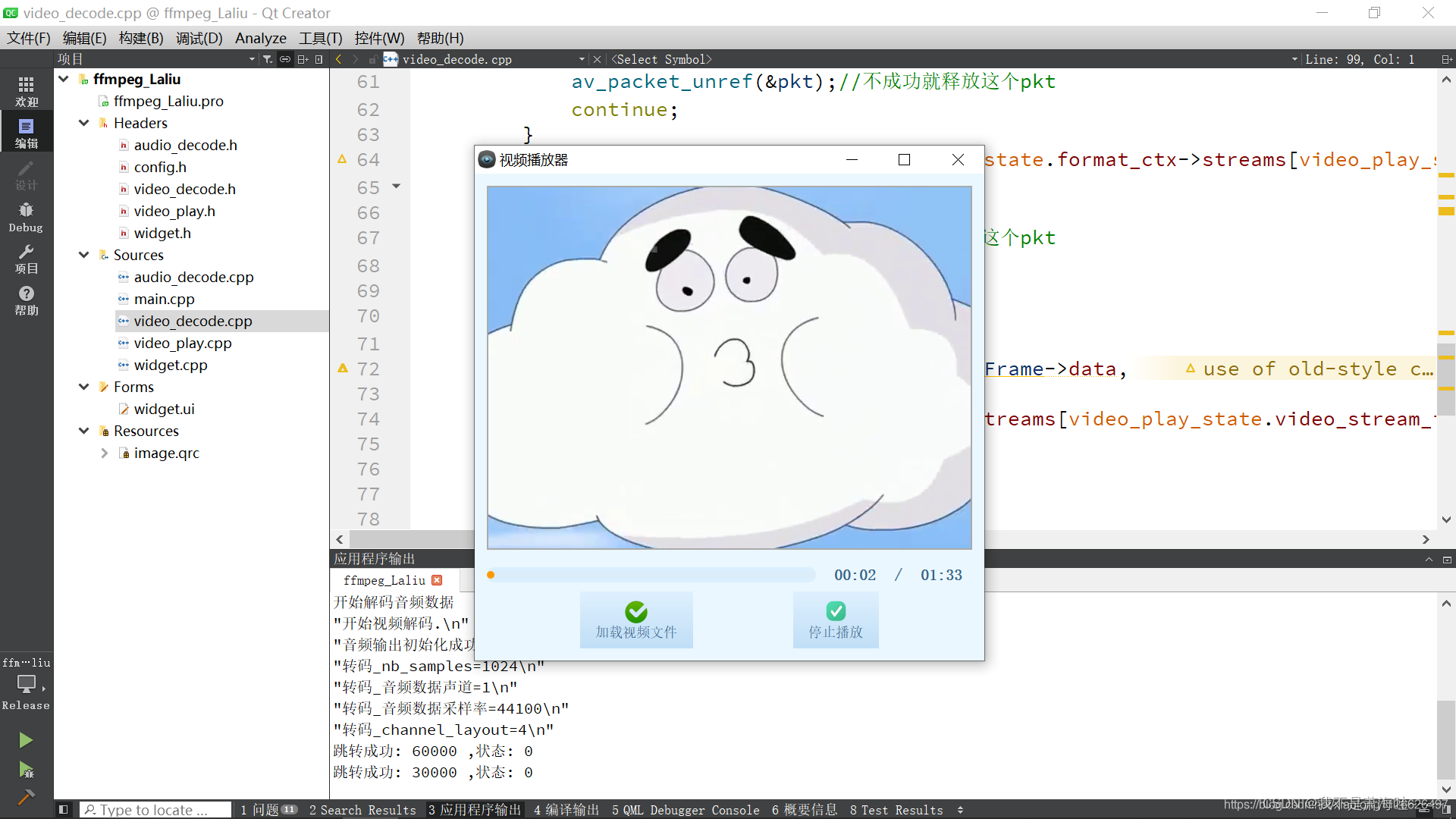Click the '加载视频文件' load video button
The width and height of the screenshot is (1456, 819).
[x=636, y=620]
